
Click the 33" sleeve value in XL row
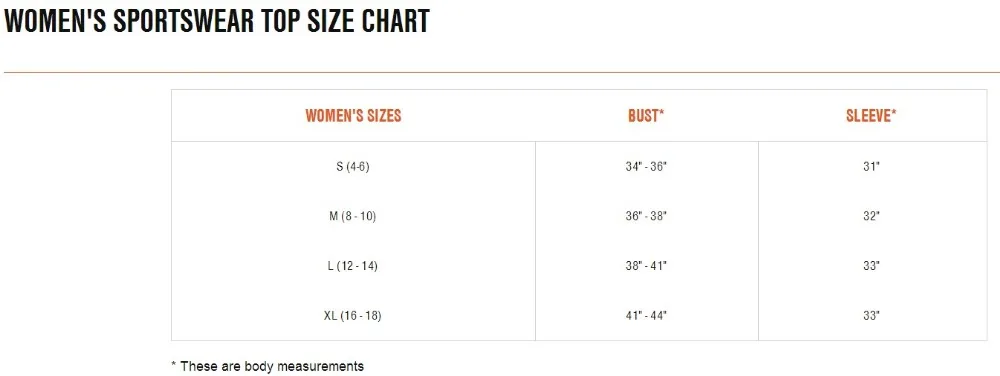coord(872,315)
